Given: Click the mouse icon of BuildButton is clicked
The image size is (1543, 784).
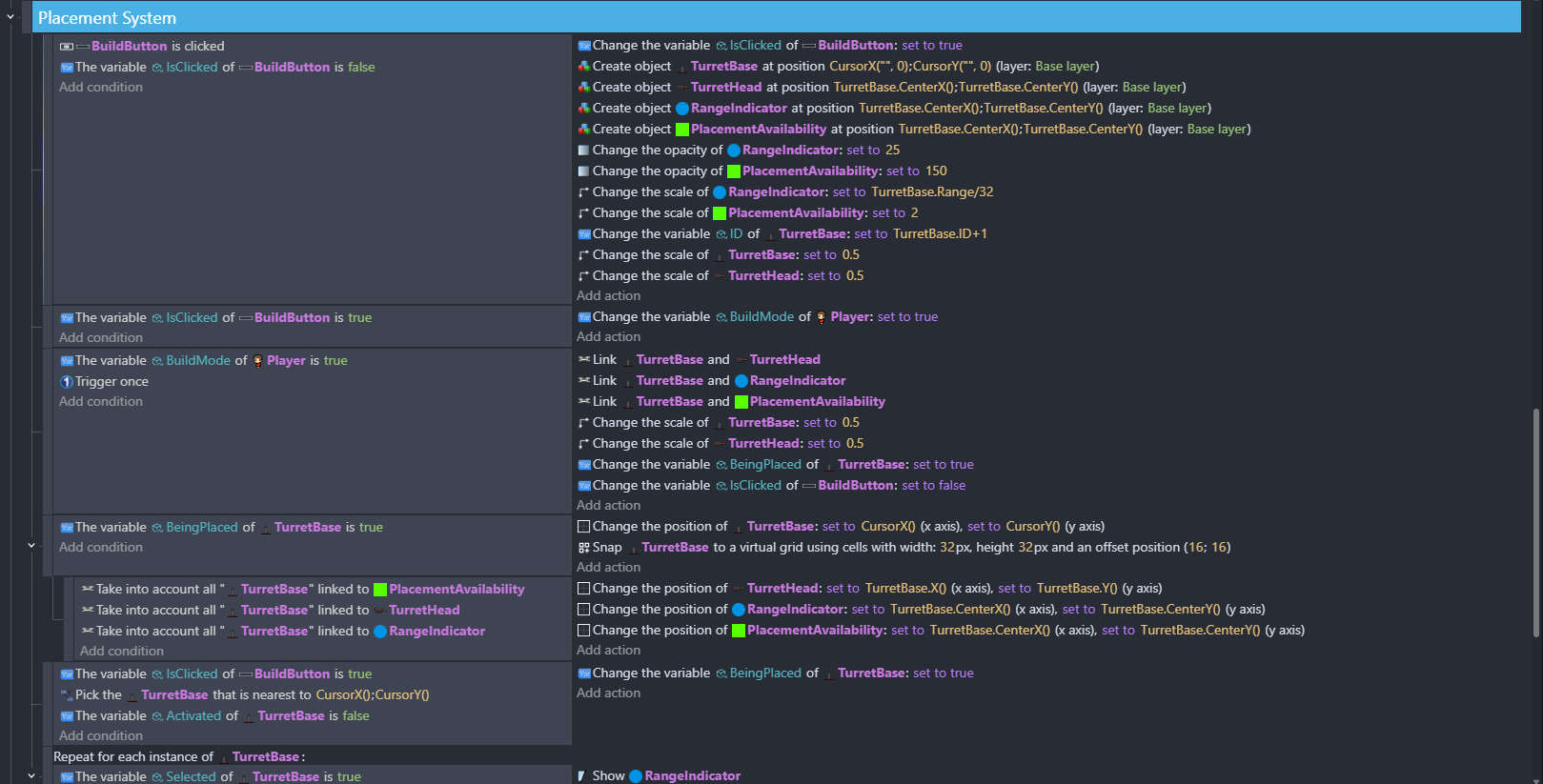Looking at the screenshot, I should point(67,47).
